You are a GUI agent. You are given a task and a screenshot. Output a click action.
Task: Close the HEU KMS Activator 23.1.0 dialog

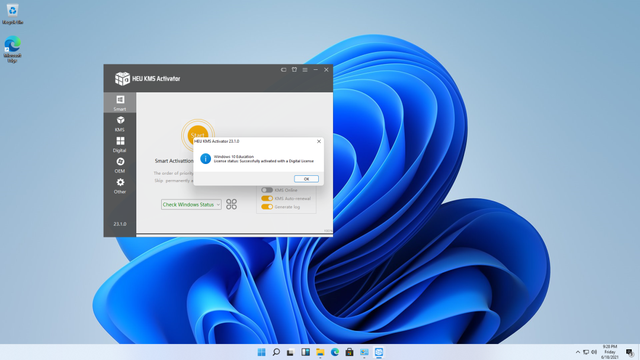[x=319, y=141]
